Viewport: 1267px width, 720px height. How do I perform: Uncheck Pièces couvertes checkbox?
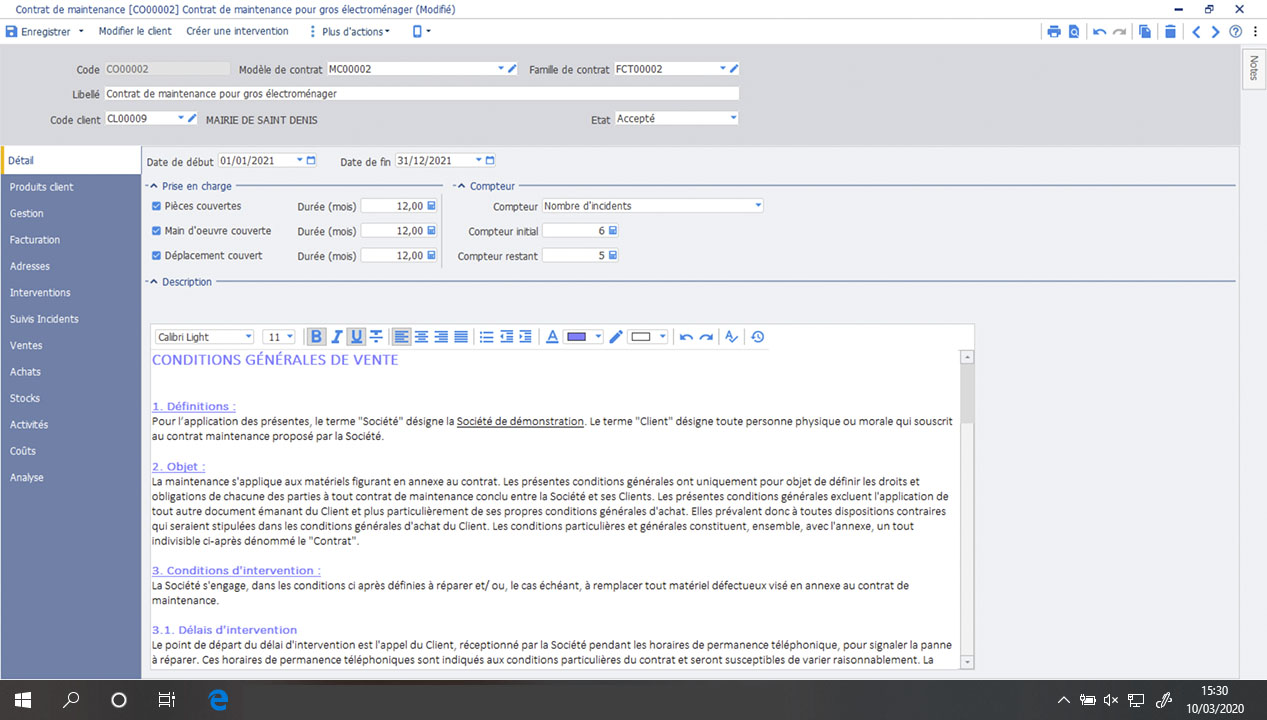156,206
